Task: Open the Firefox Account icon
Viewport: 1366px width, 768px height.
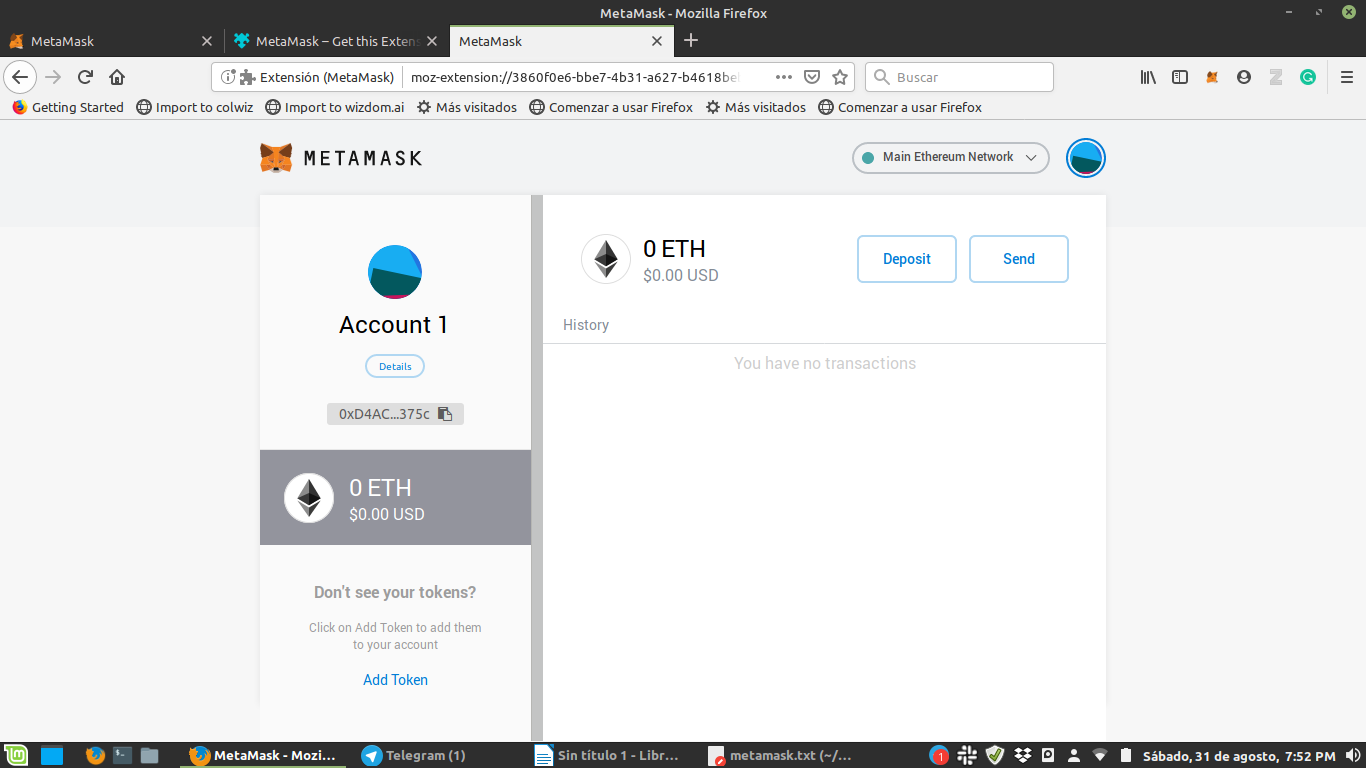Action: (1244, 77)
